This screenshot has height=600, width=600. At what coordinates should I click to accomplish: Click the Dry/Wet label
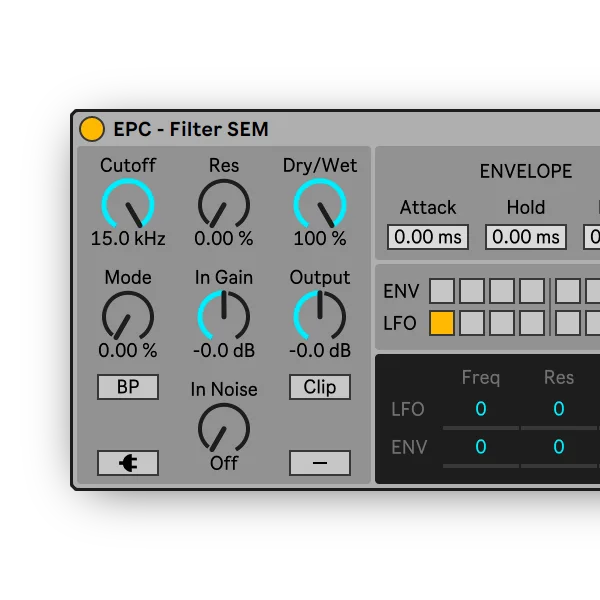click(x=320, y=166)
